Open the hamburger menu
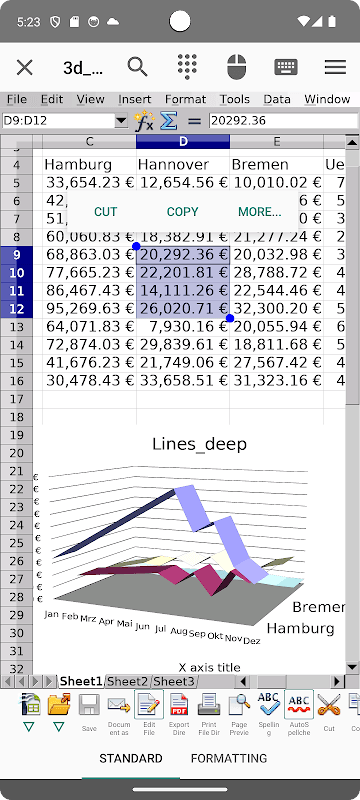This screenshot has width=360, height=800. (335, 67)
